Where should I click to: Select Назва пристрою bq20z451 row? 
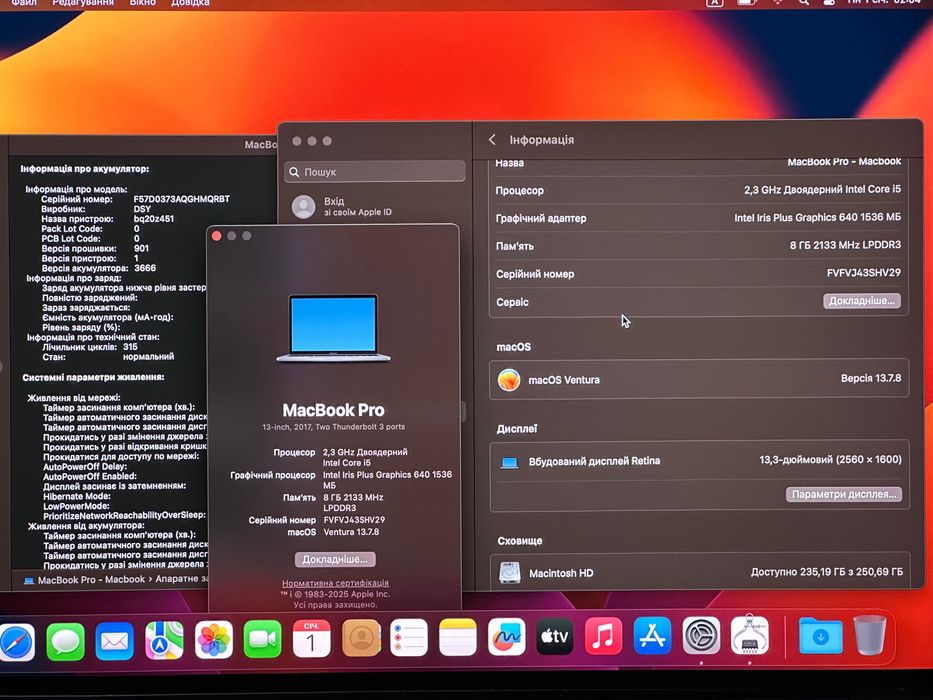108,218
